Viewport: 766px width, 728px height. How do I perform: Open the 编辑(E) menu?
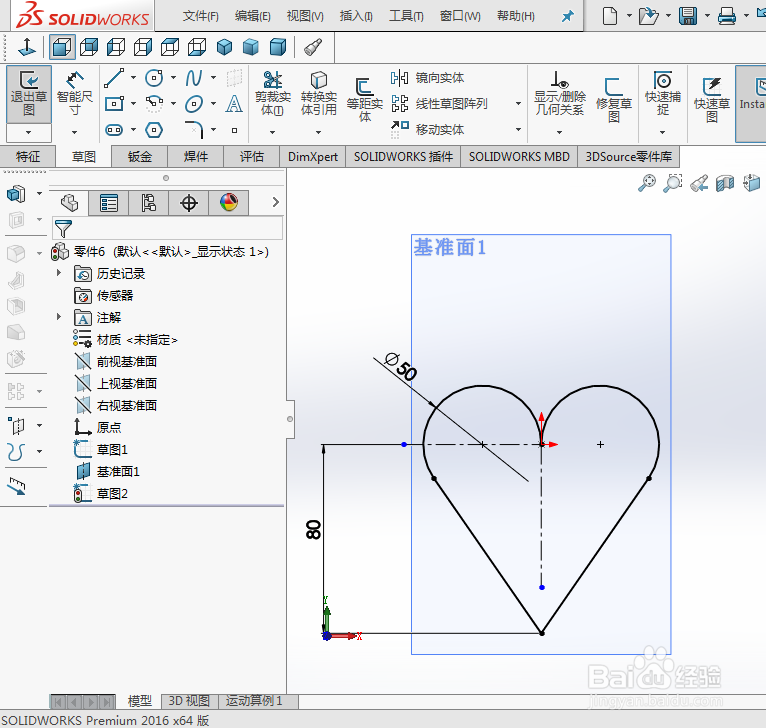[x=253, y=16]
